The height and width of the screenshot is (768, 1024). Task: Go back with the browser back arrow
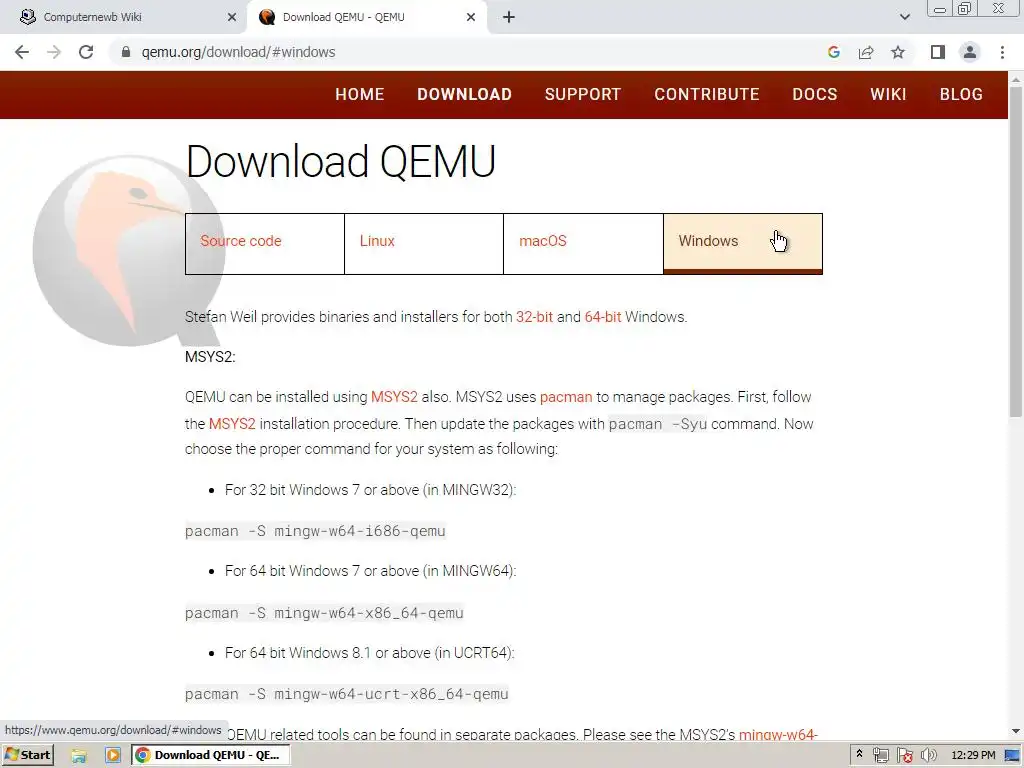pos(22,52)
